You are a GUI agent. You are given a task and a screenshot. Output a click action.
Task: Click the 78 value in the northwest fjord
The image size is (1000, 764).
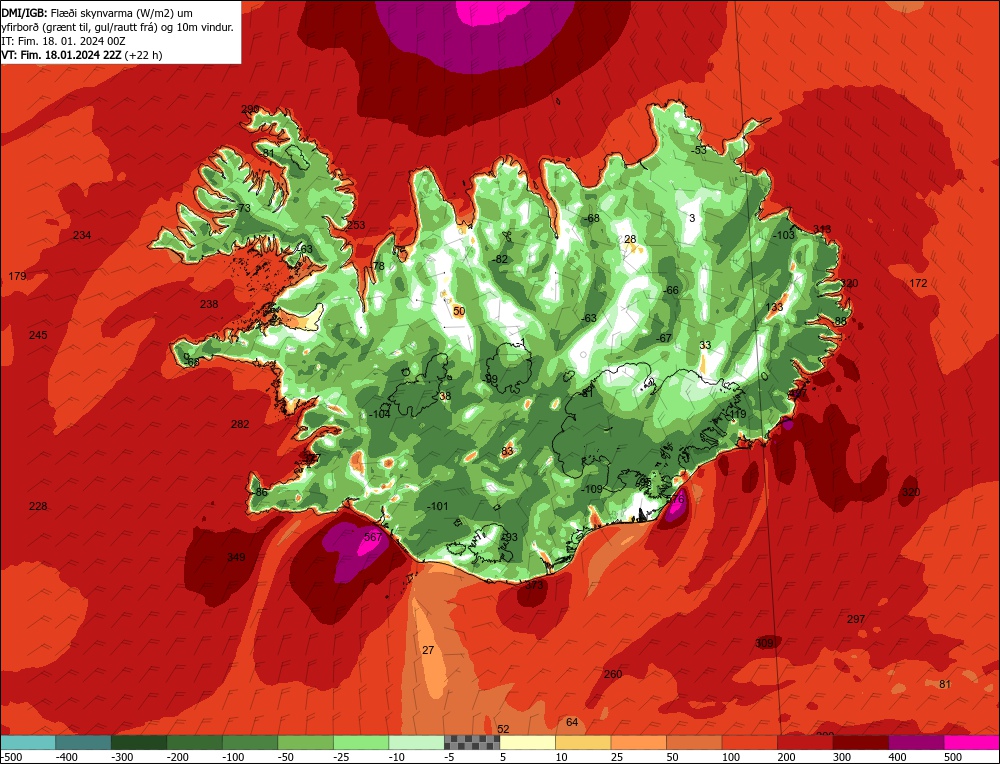(x=379, y=266)
